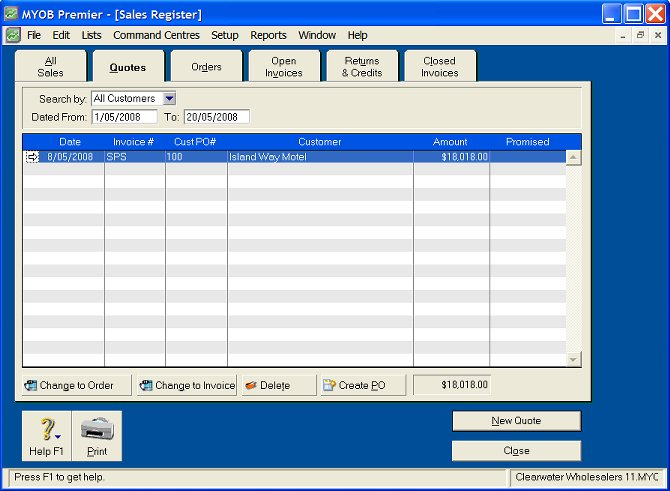Select the Cust PO# cell 100

coord(196,157)
